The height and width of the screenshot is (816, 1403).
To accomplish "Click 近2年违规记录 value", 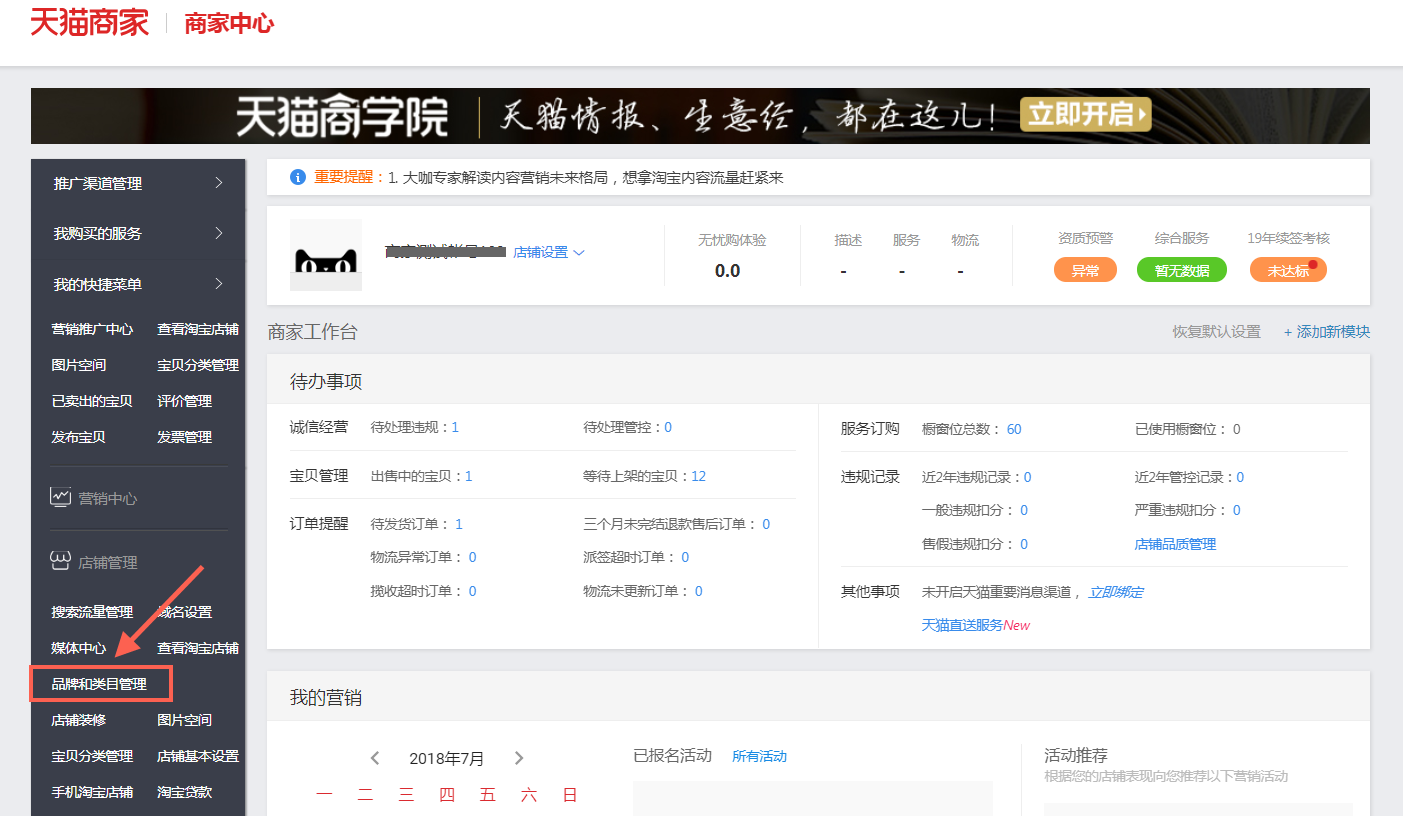I will click(1027, 477).
